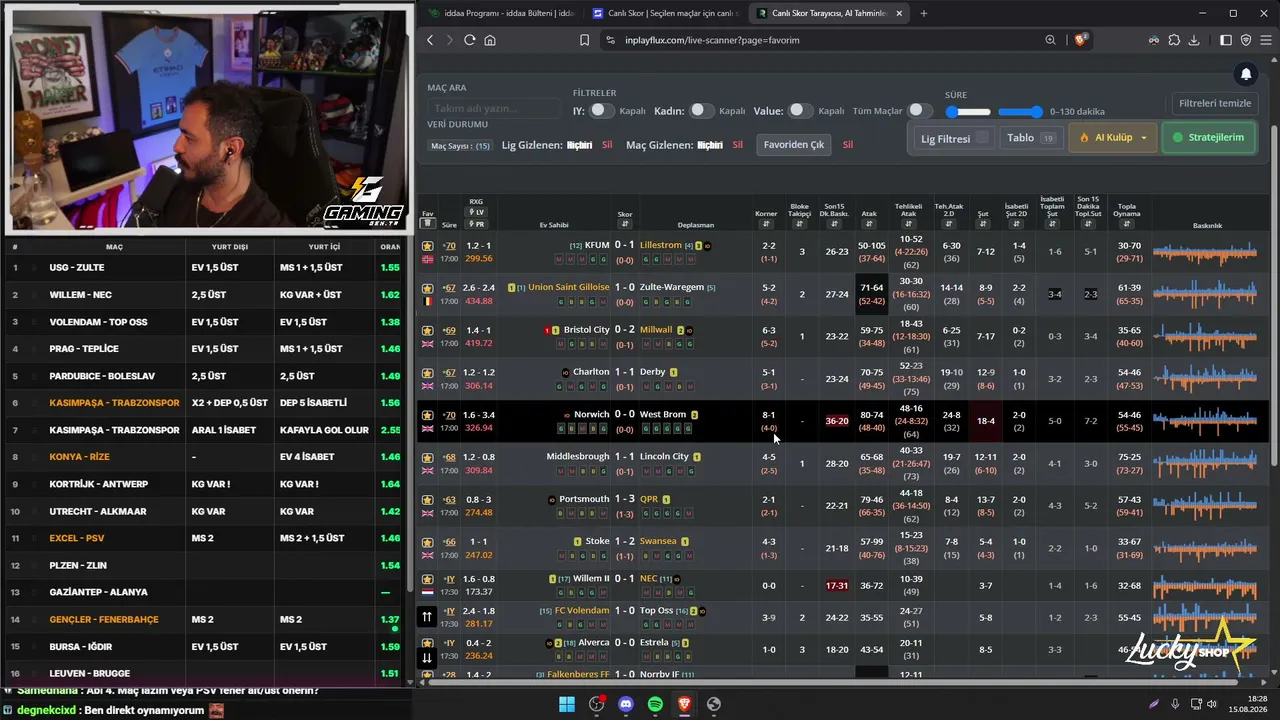Image resolution: width=1280 pixels, height=720 pixels.
Task: Expand the AI Kulüp dropdown
Action: 1113,138
